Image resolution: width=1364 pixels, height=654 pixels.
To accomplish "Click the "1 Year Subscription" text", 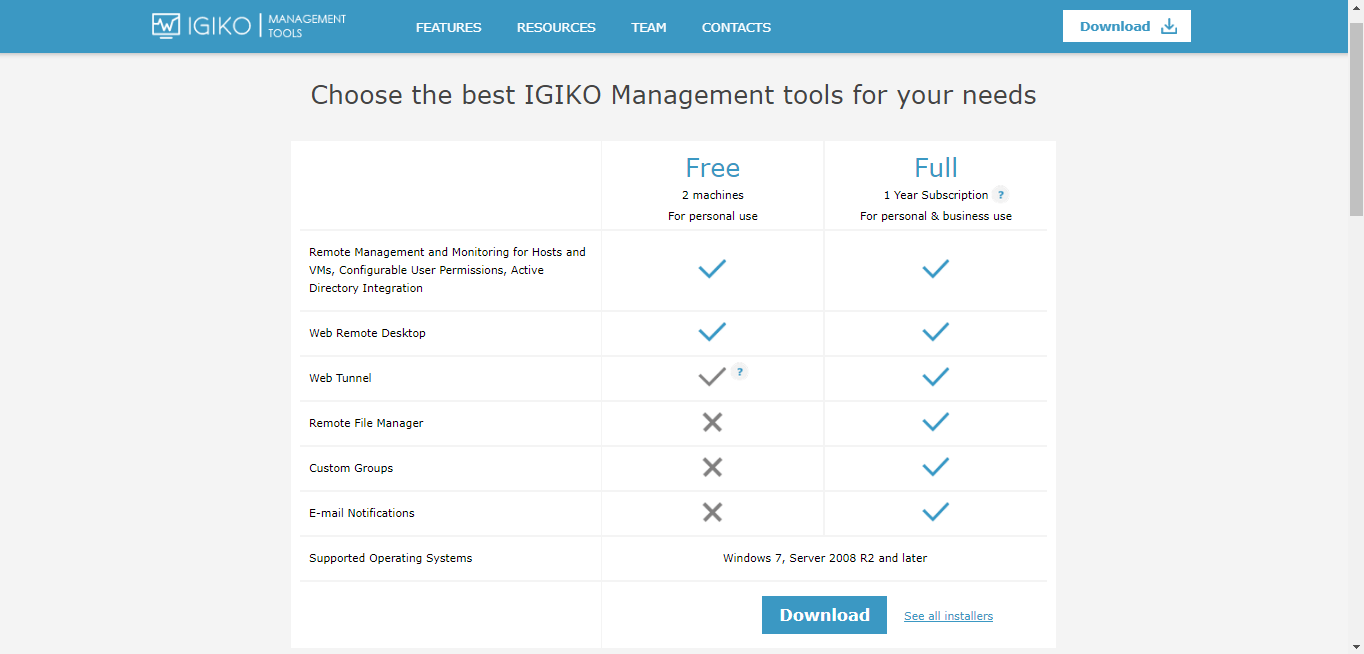I will click(936, 195).
